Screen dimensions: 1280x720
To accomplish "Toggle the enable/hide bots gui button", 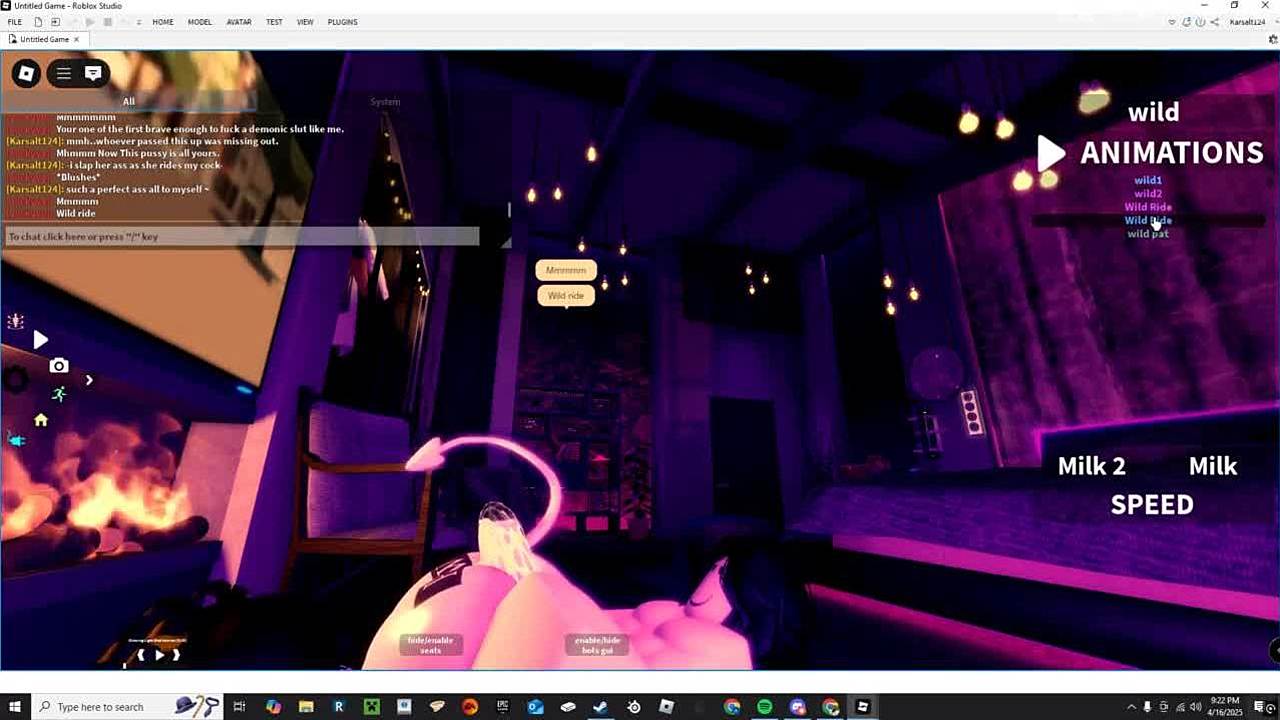I will tap(597, 645).
